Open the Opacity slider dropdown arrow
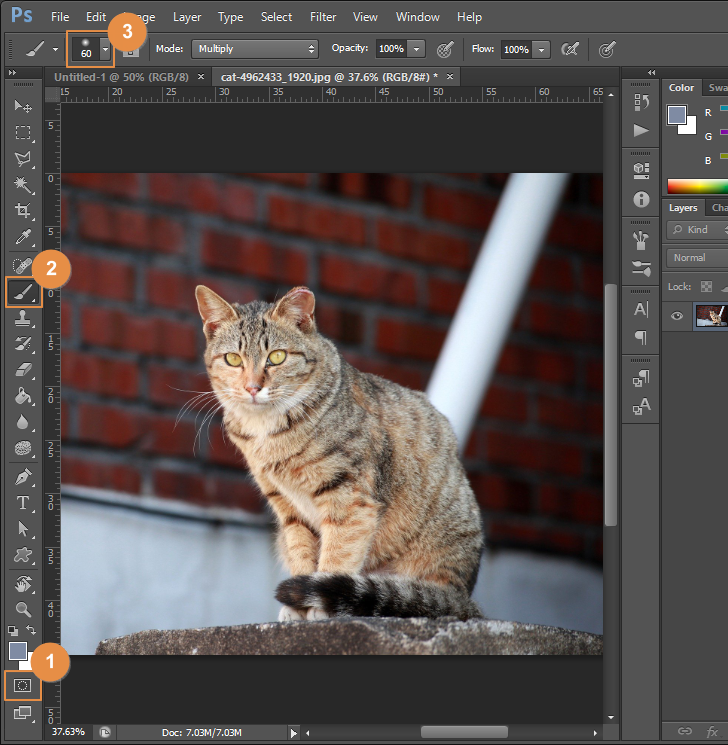 pos(416,49)
